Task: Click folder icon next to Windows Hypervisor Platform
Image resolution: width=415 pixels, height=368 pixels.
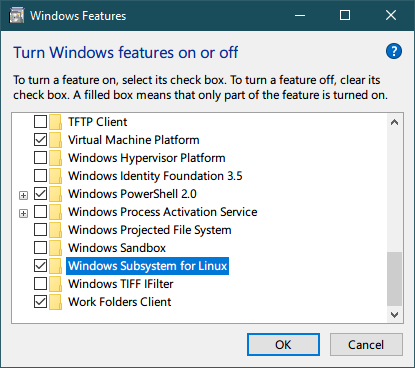Action: click(55, 158)
